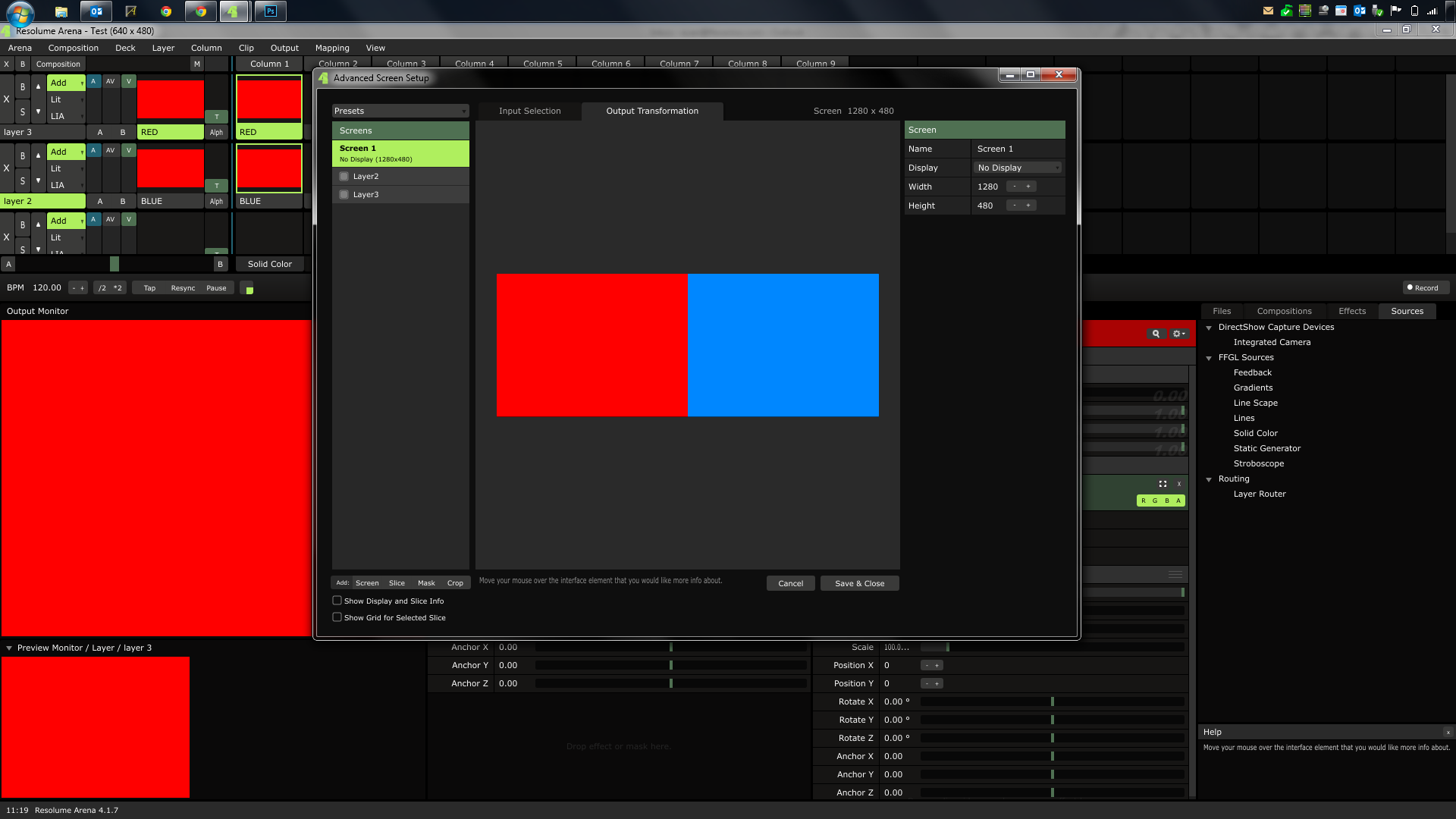1456x819 pixels.
Task: Click the Photoshop icon in Windows taskbar
Action: (x=271, y=11)
